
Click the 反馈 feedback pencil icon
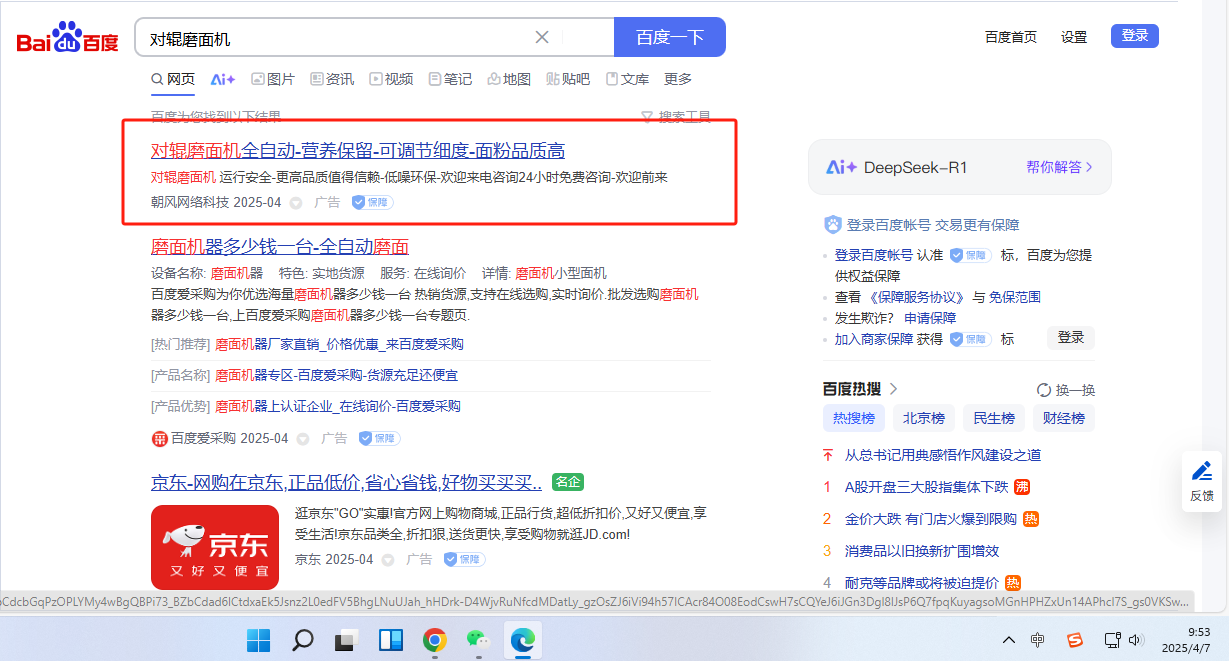point(1201,471)
